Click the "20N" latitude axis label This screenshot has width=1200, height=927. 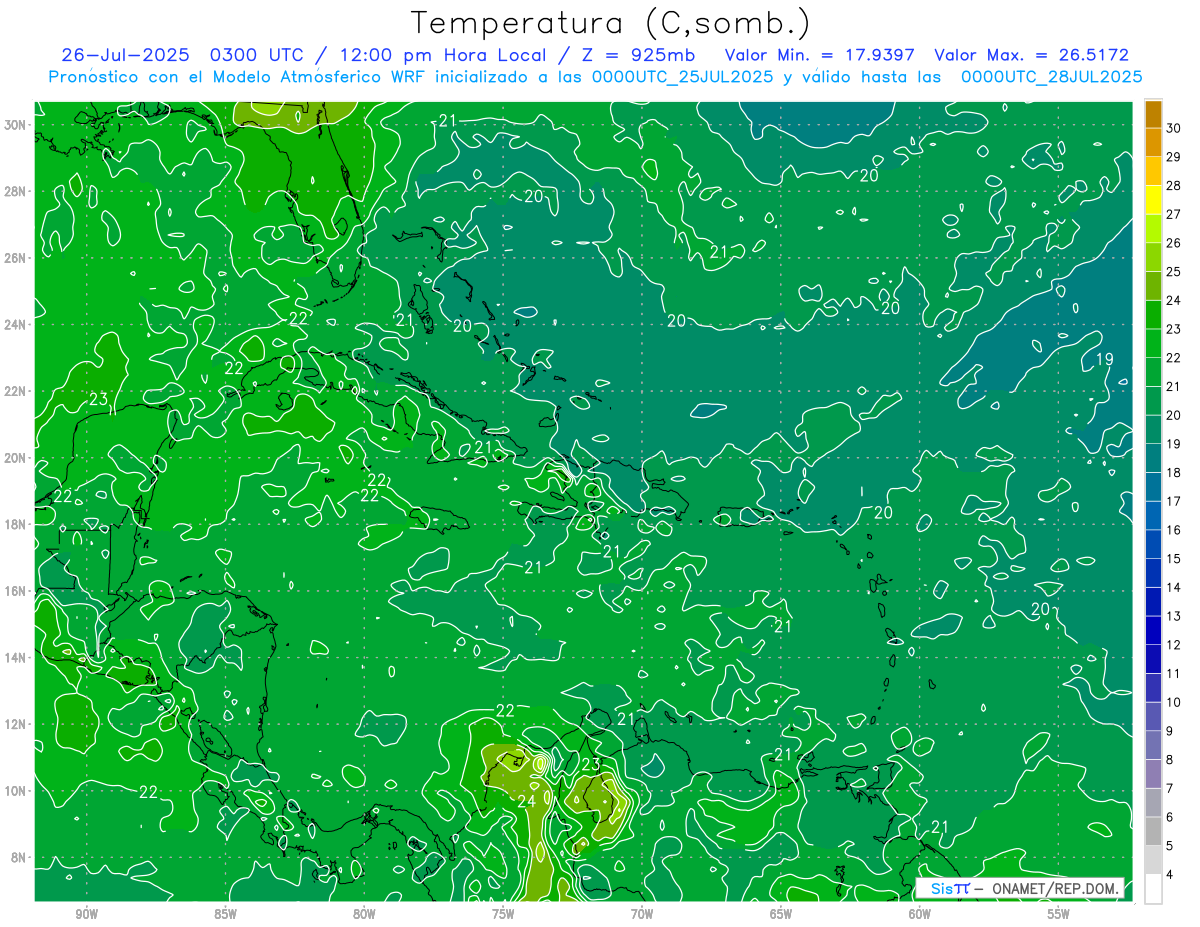[17, 458]
